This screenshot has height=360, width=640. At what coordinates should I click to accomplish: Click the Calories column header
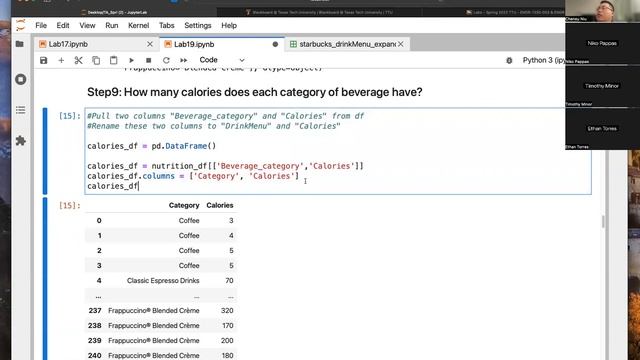click(220, 205)
